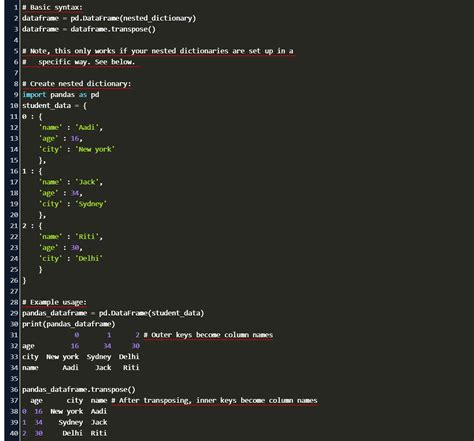This screenshot has height=441, width=474.
Task: Click the 'Sydney' string on line 19
Action: 91,204
